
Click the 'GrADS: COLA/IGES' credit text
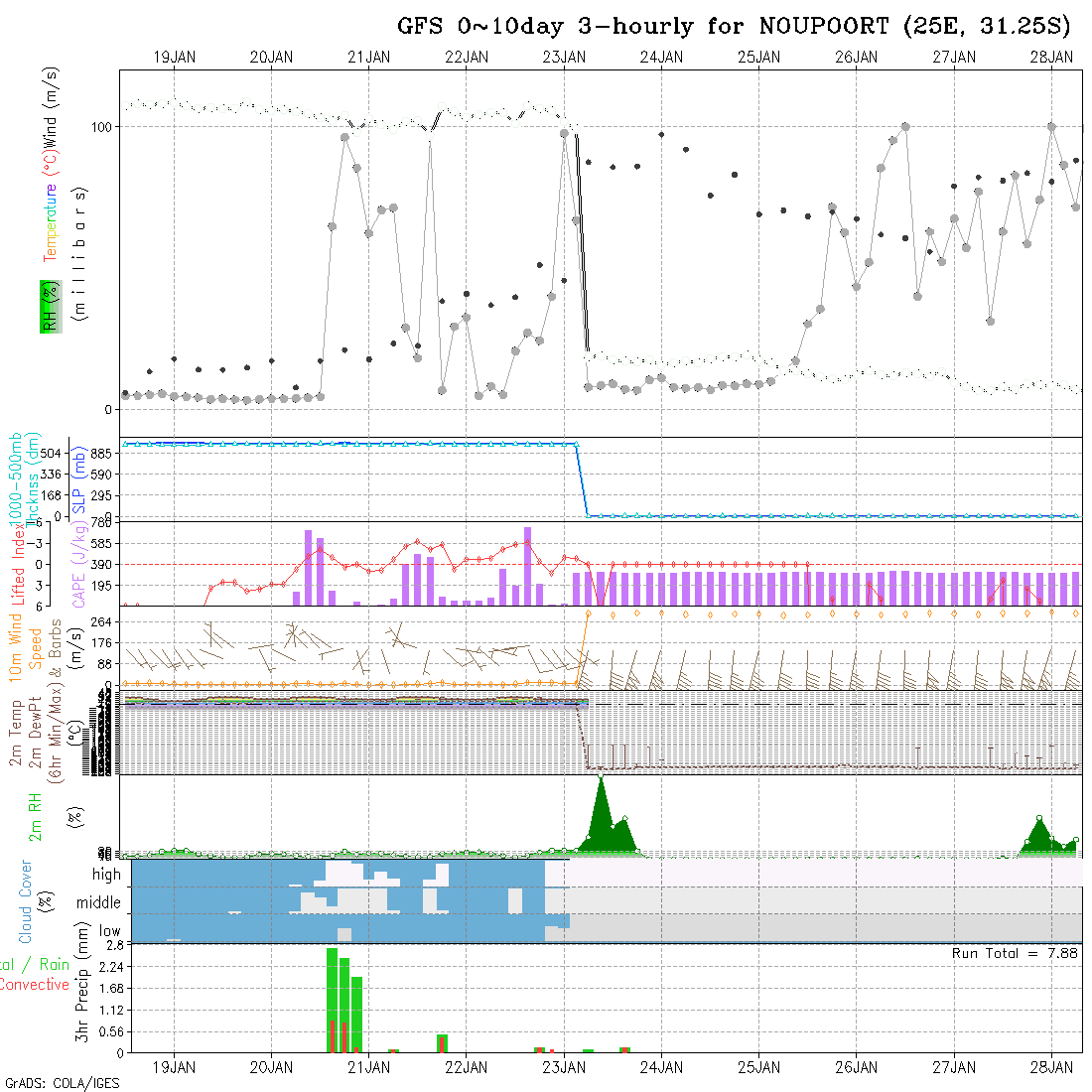tap(62, 1084)
